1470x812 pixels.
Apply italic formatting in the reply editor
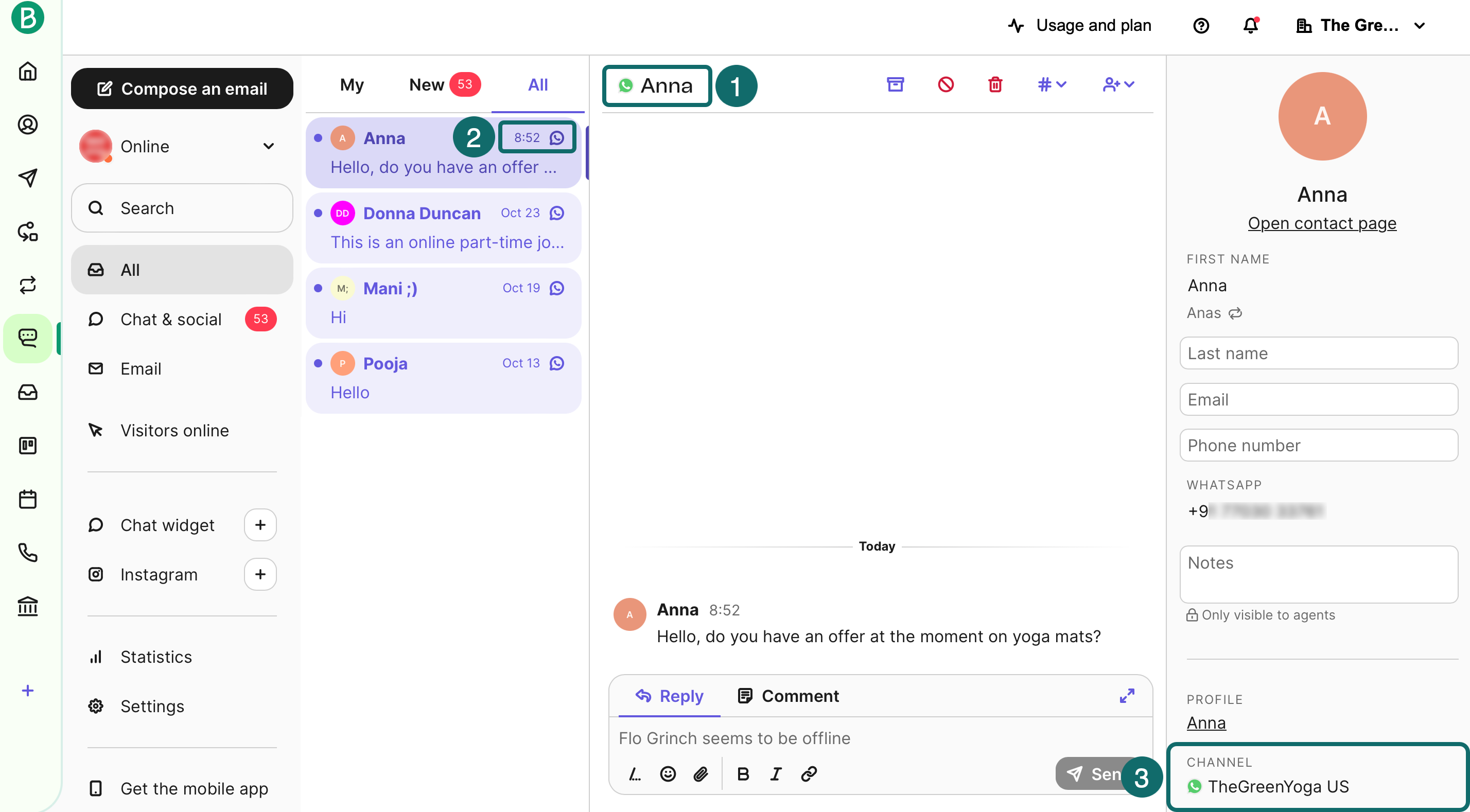pyautogui.click(x=776, y=774)
